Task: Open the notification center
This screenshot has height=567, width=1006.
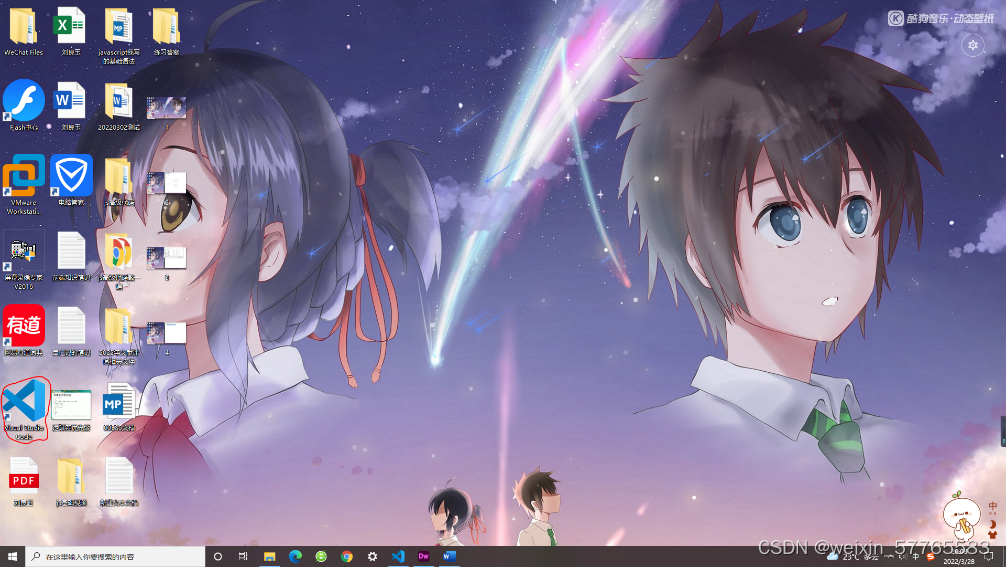Action: click(990, 556)
